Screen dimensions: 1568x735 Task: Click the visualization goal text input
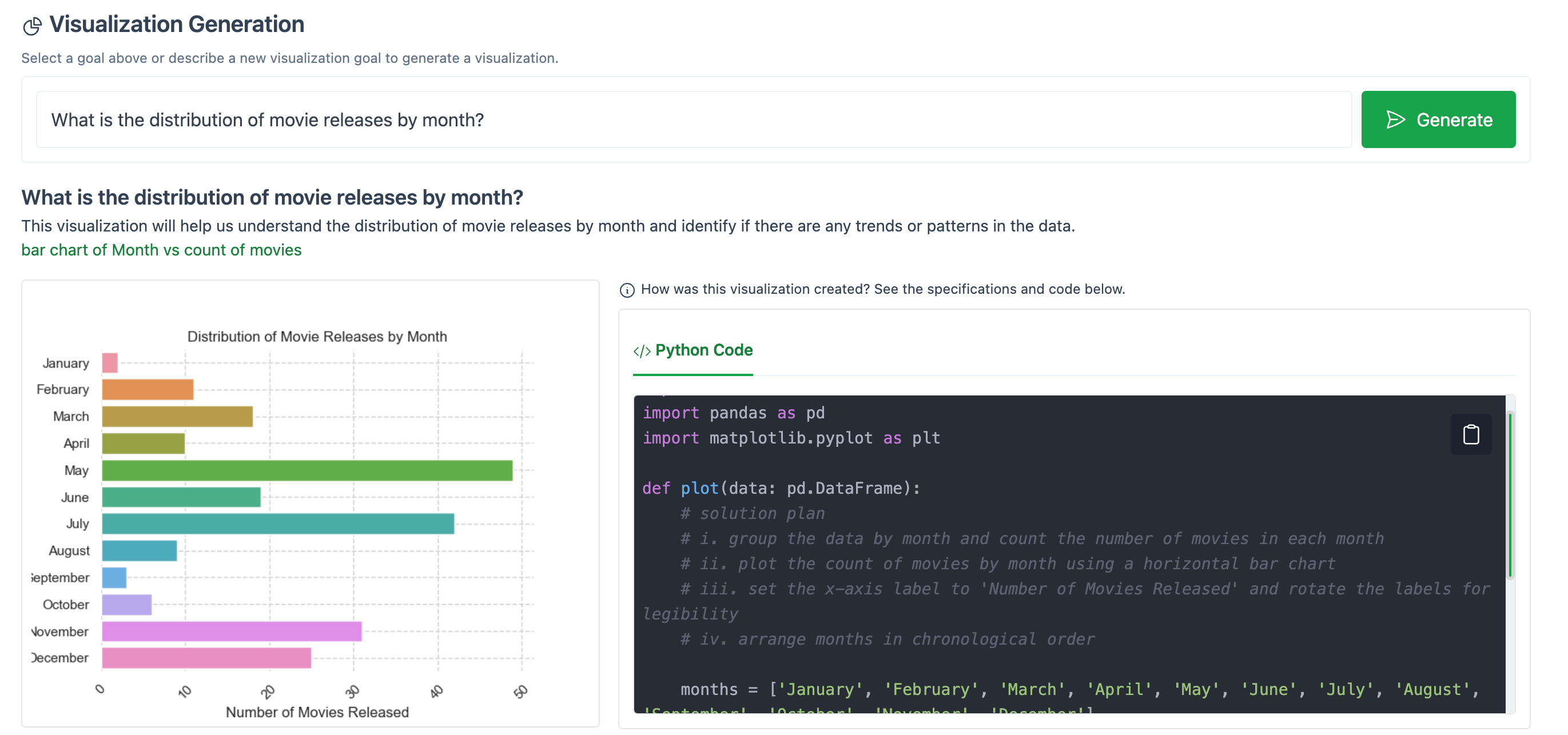tap(693, 120)
